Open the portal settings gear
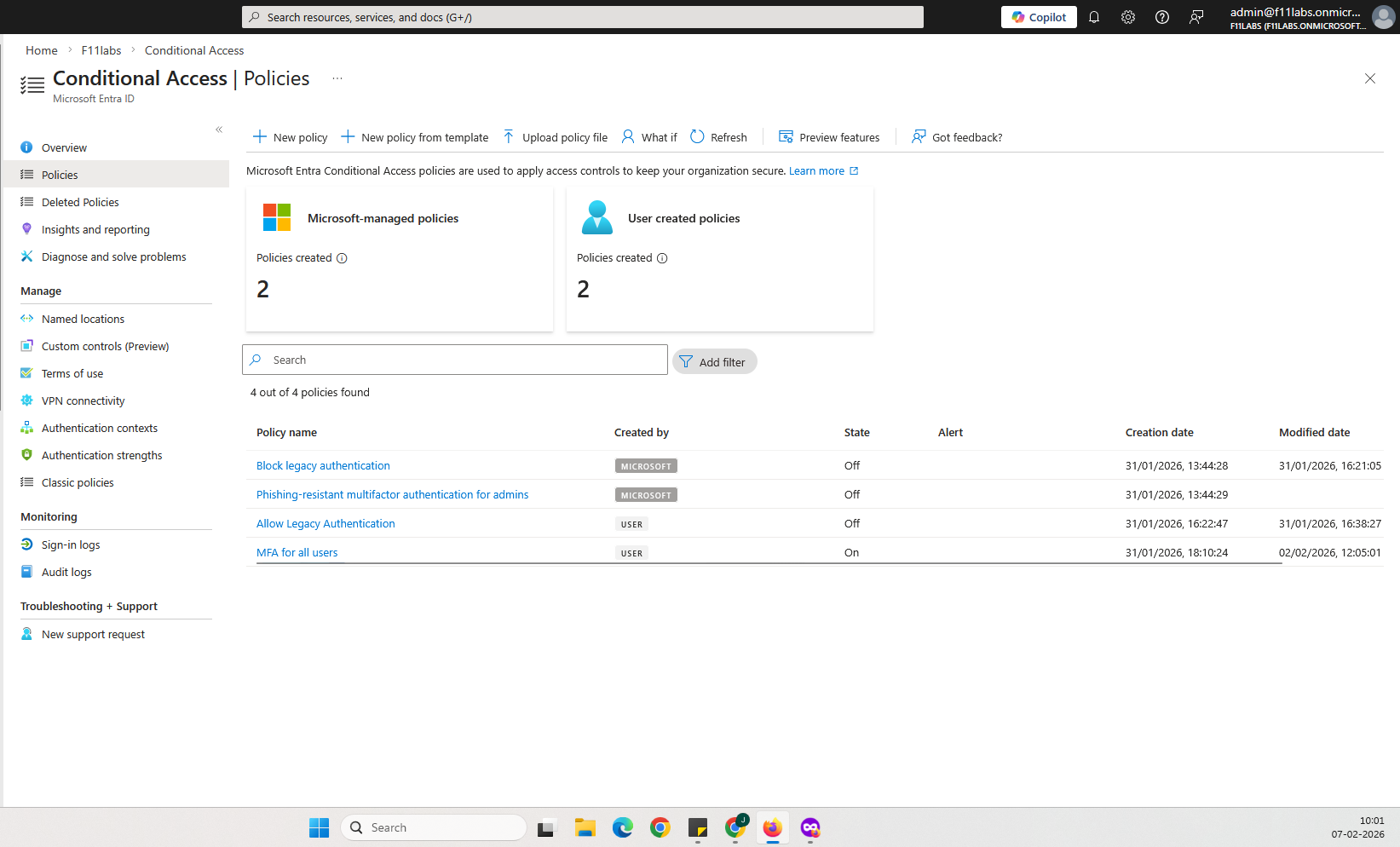1400x847 pixels. tap(1128, 16)
